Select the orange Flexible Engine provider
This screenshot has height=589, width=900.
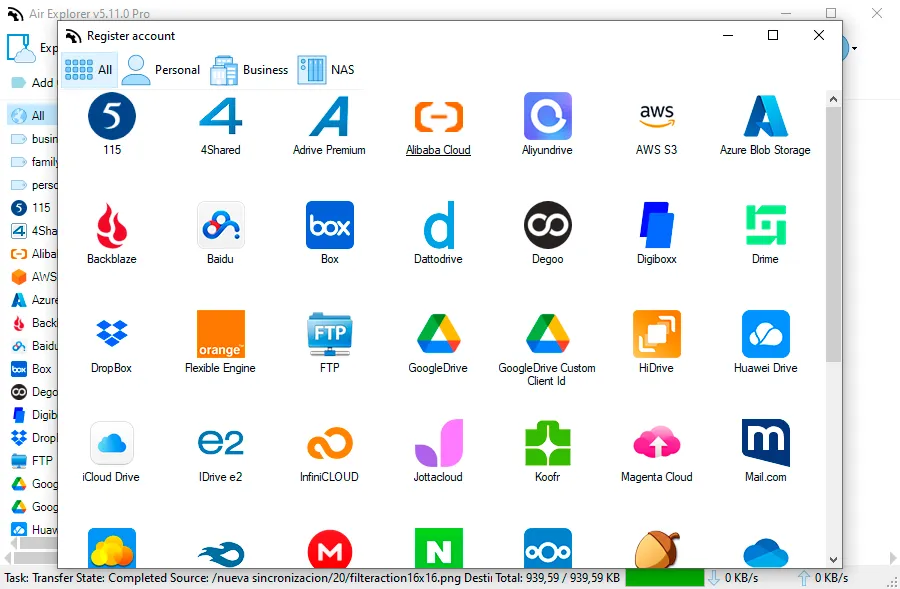coord(220,334)
